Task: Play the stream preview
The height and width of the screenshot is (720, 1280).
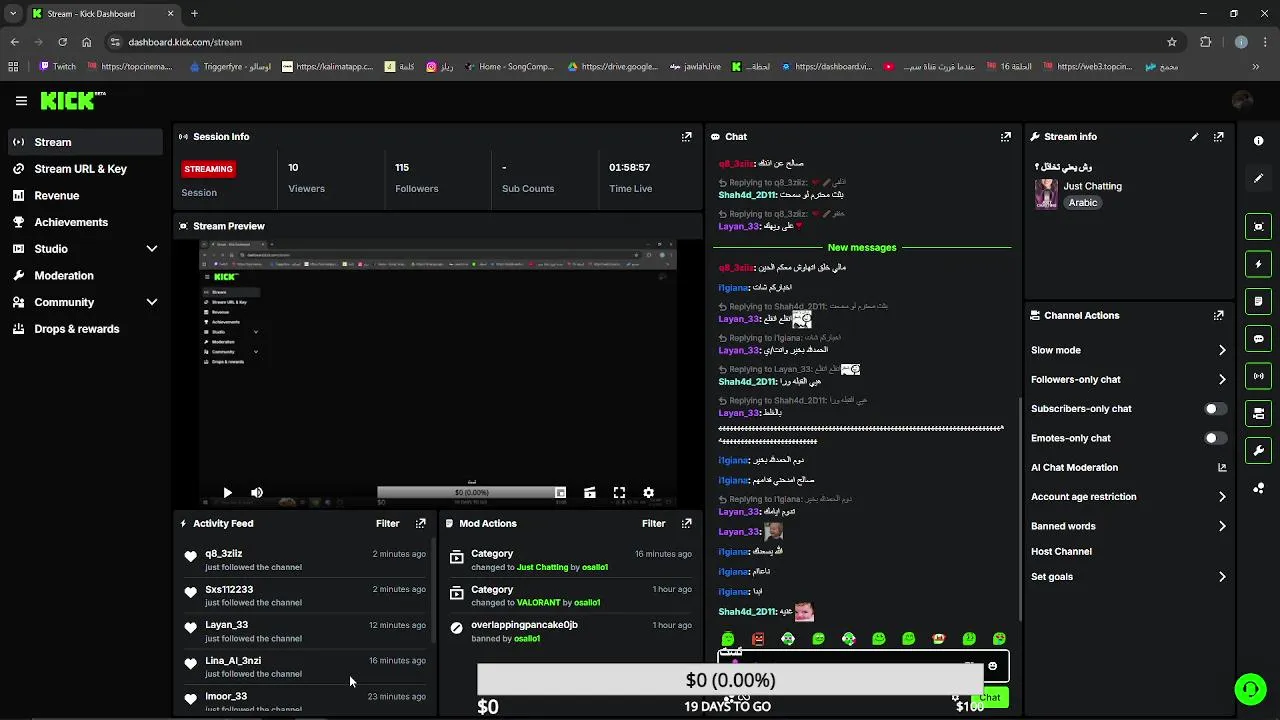Action: pos(227,493)
